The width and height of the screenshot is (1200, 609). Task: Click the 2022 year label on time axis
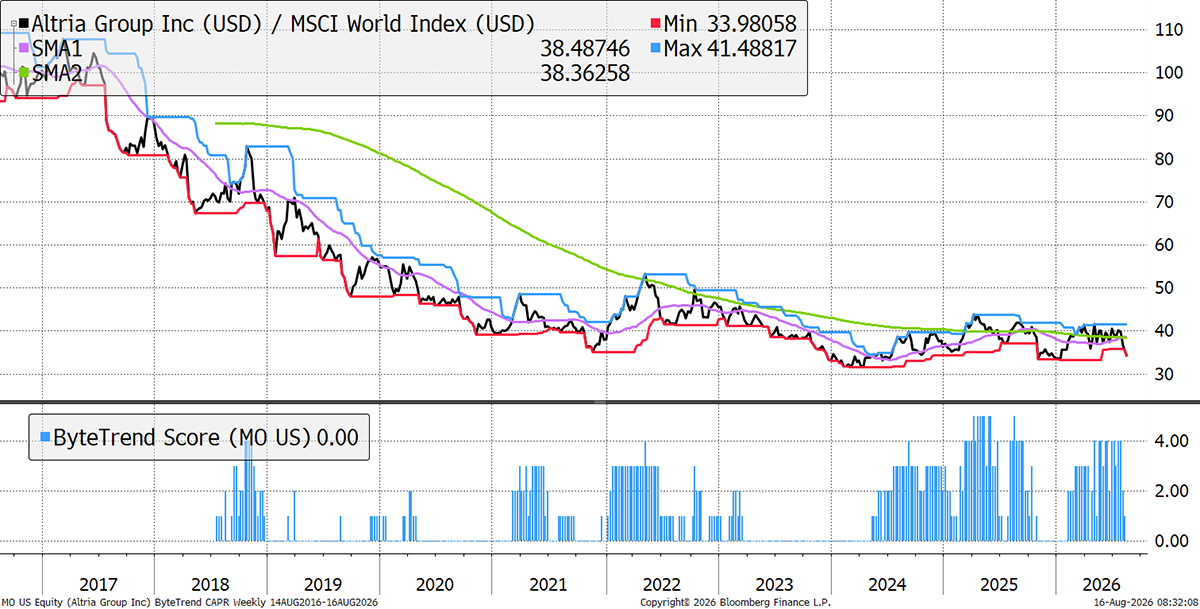coord(661,583)
